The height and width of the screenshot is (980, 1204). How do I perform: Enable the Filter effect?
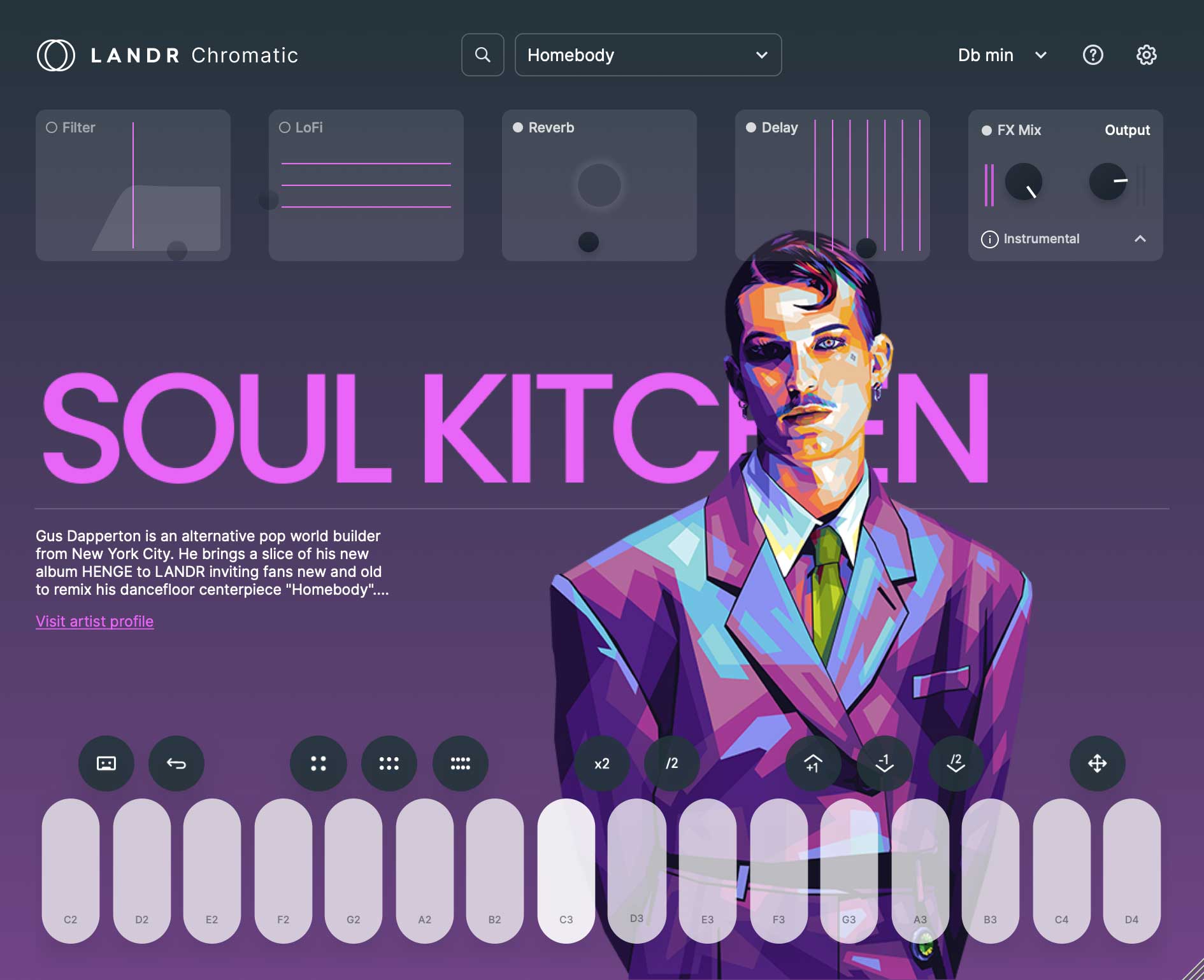tap(52, 127)
